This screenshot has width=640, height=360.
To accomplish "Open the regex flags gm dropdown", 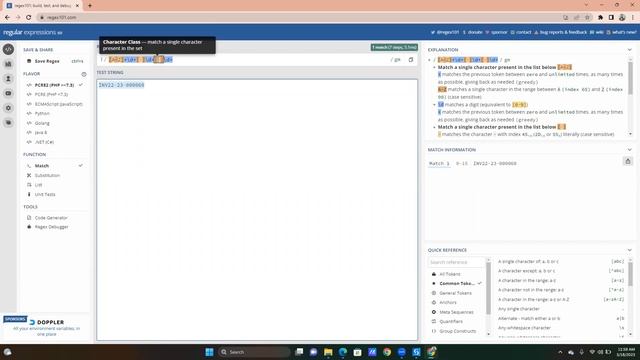I will point(395,60).
